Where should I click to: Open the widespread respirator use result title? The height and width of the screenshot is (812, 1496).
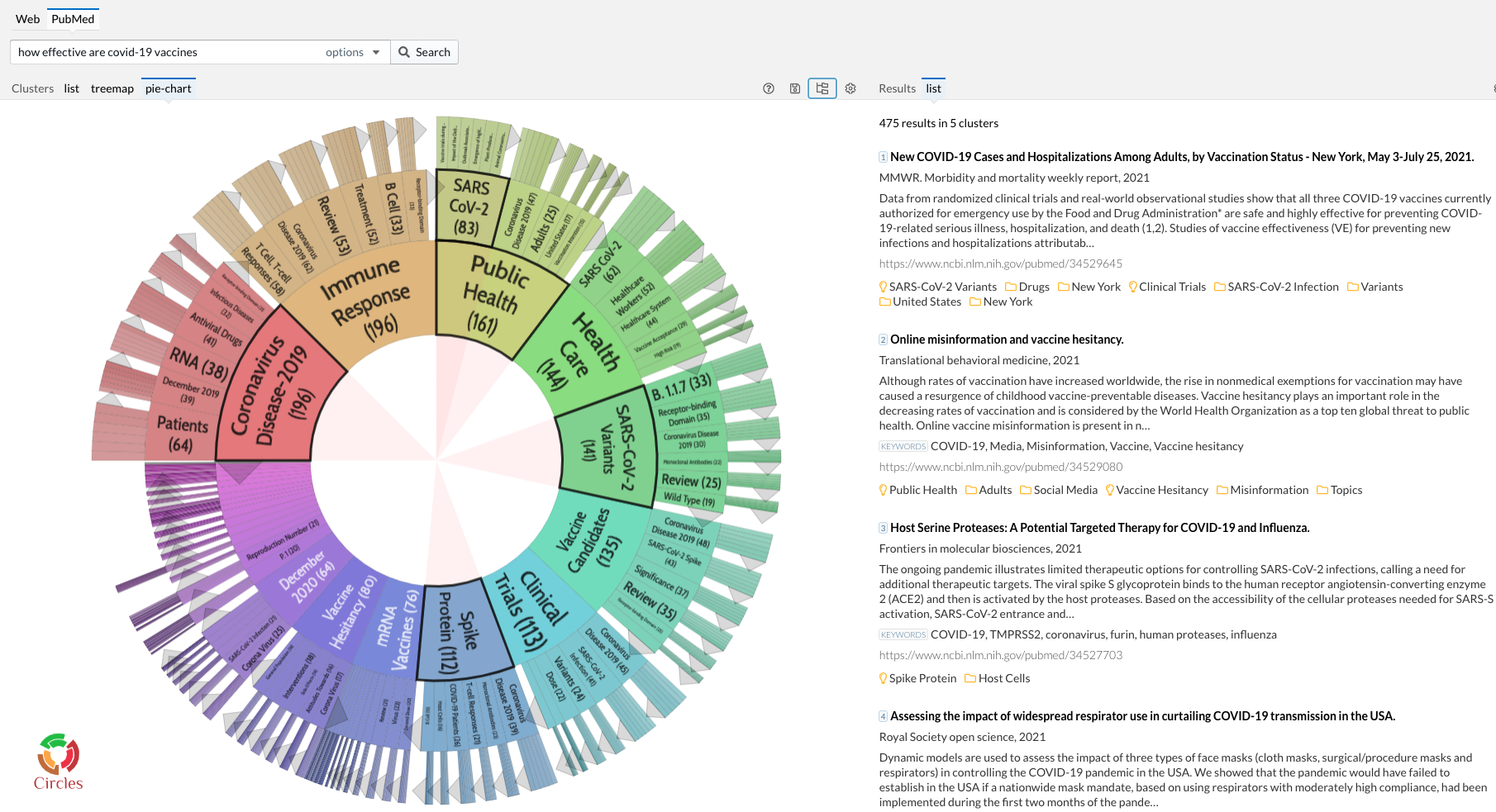[x=1142, y=716]
